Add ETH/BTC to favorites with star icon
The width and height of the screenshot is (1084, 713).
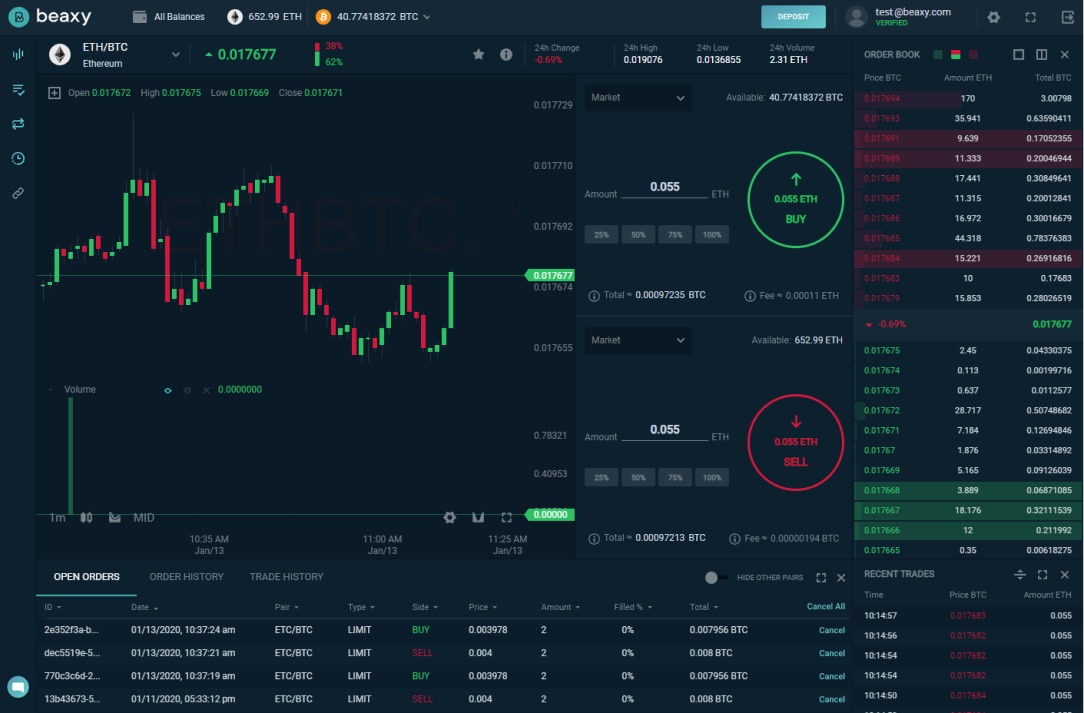pos(479,55)
